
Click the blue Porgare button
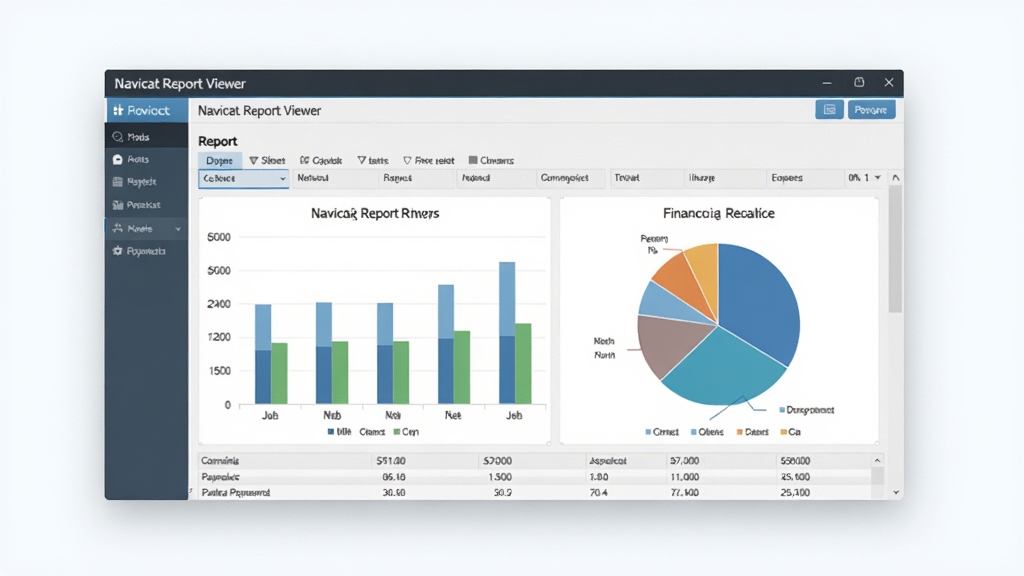click(x=871, y=110)
